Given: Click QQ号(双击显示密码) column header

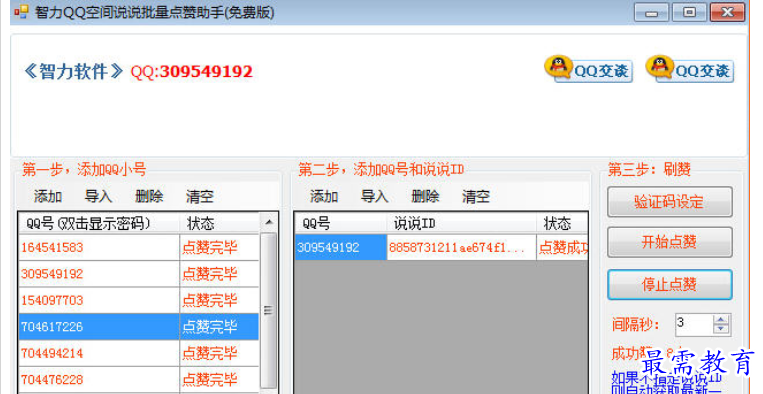Looking at the screenshot, I should [99, 223].
